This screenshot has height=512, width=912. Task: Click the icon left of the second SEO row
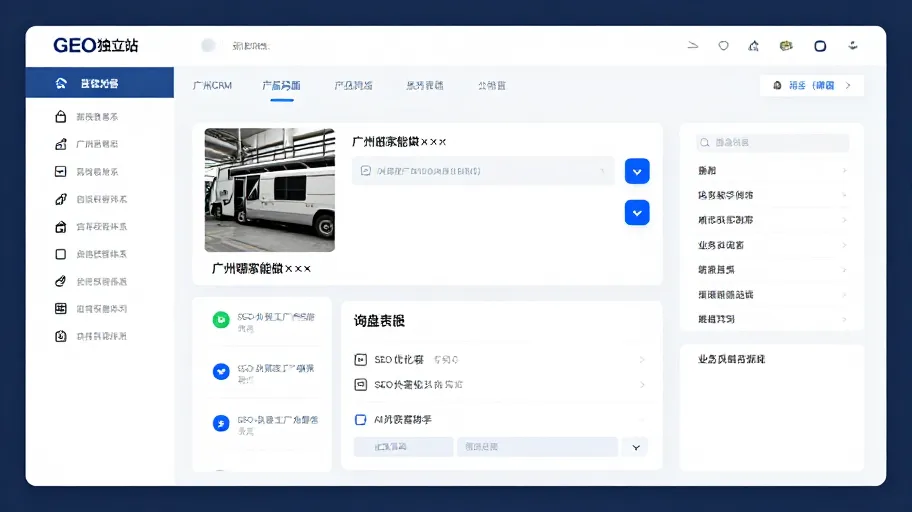(361, 385)
